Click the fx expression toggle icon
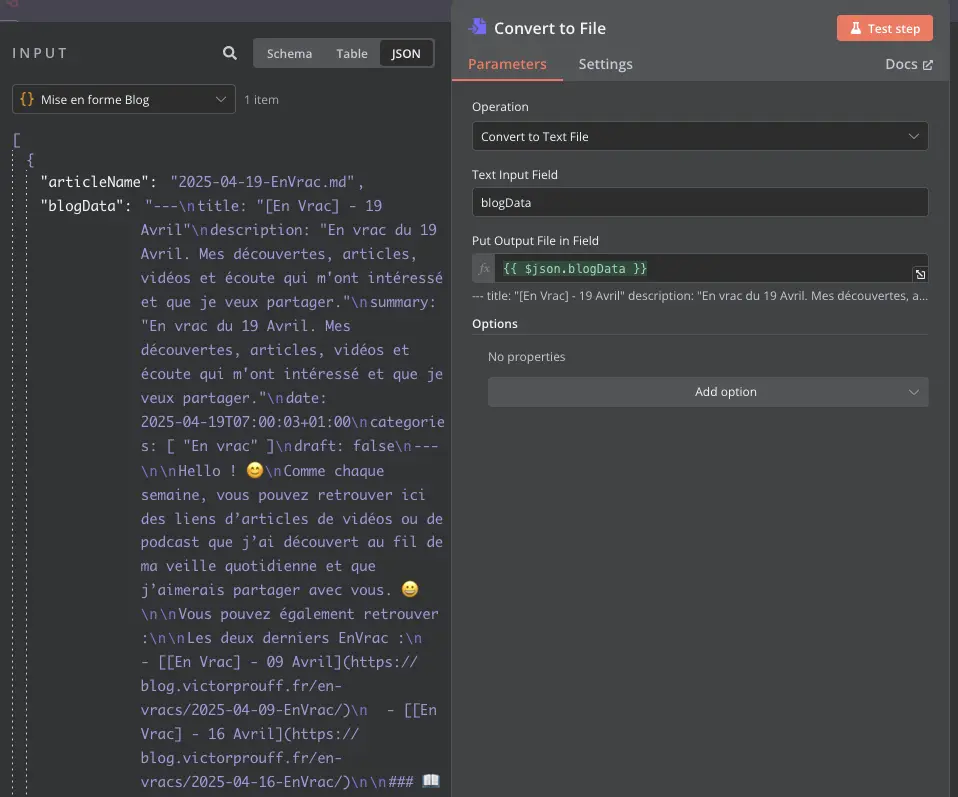This screenshot has width=958, height=797. click(x=484, y=268)
